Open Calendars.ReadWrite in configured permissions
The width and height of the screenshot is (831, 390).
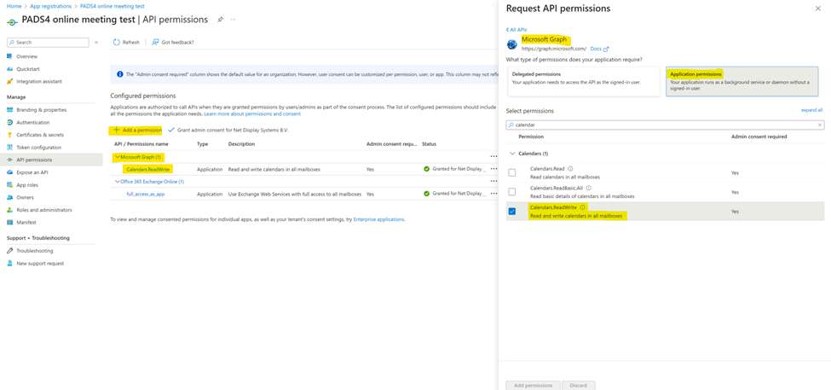click(x=148, y=170)
